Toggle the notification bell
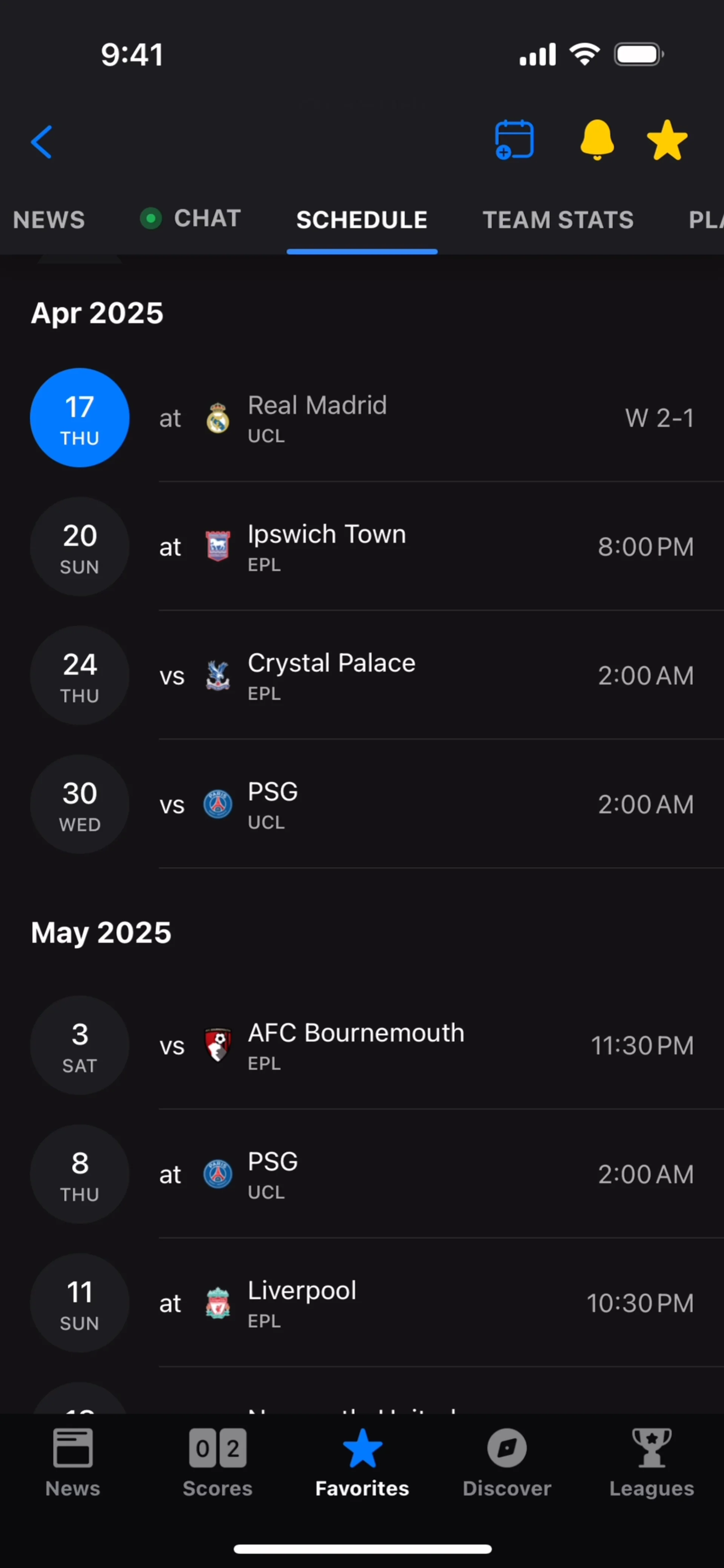This screenshot has height=1568, width=724. pos(597,140)
